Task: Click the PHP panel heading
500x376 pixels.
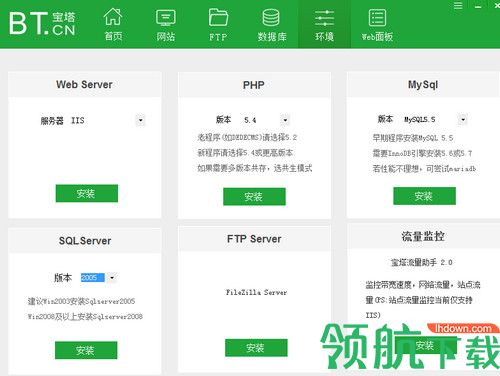Action: [x=254, y=85]
